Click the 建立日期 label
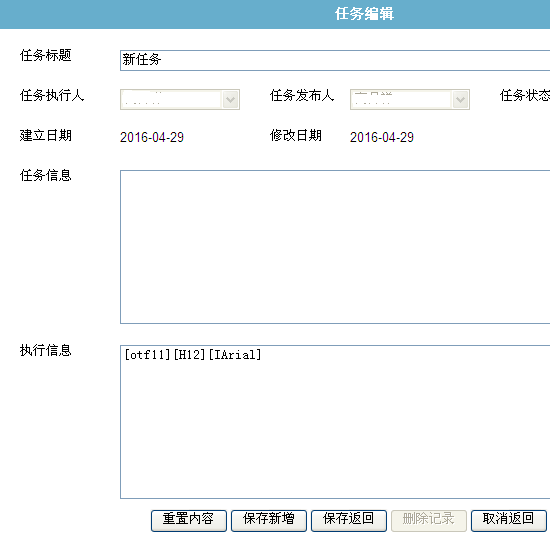 coord(46,135)
